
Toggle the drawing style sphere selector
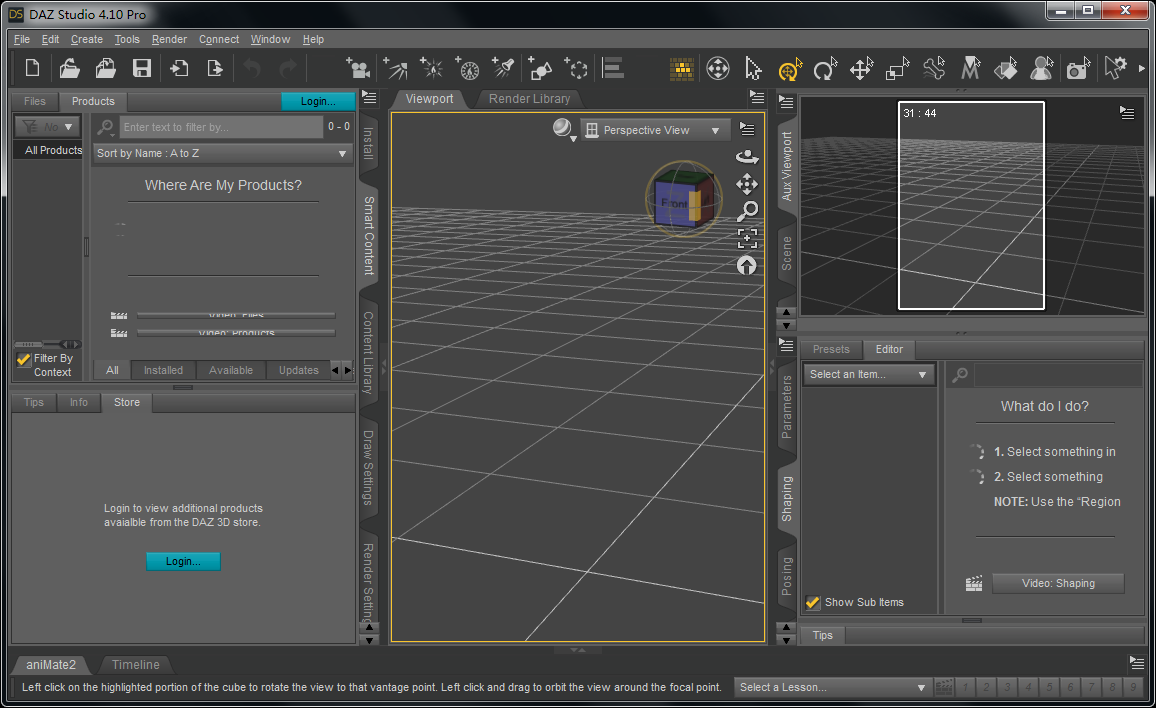click(x=561, y=128)
